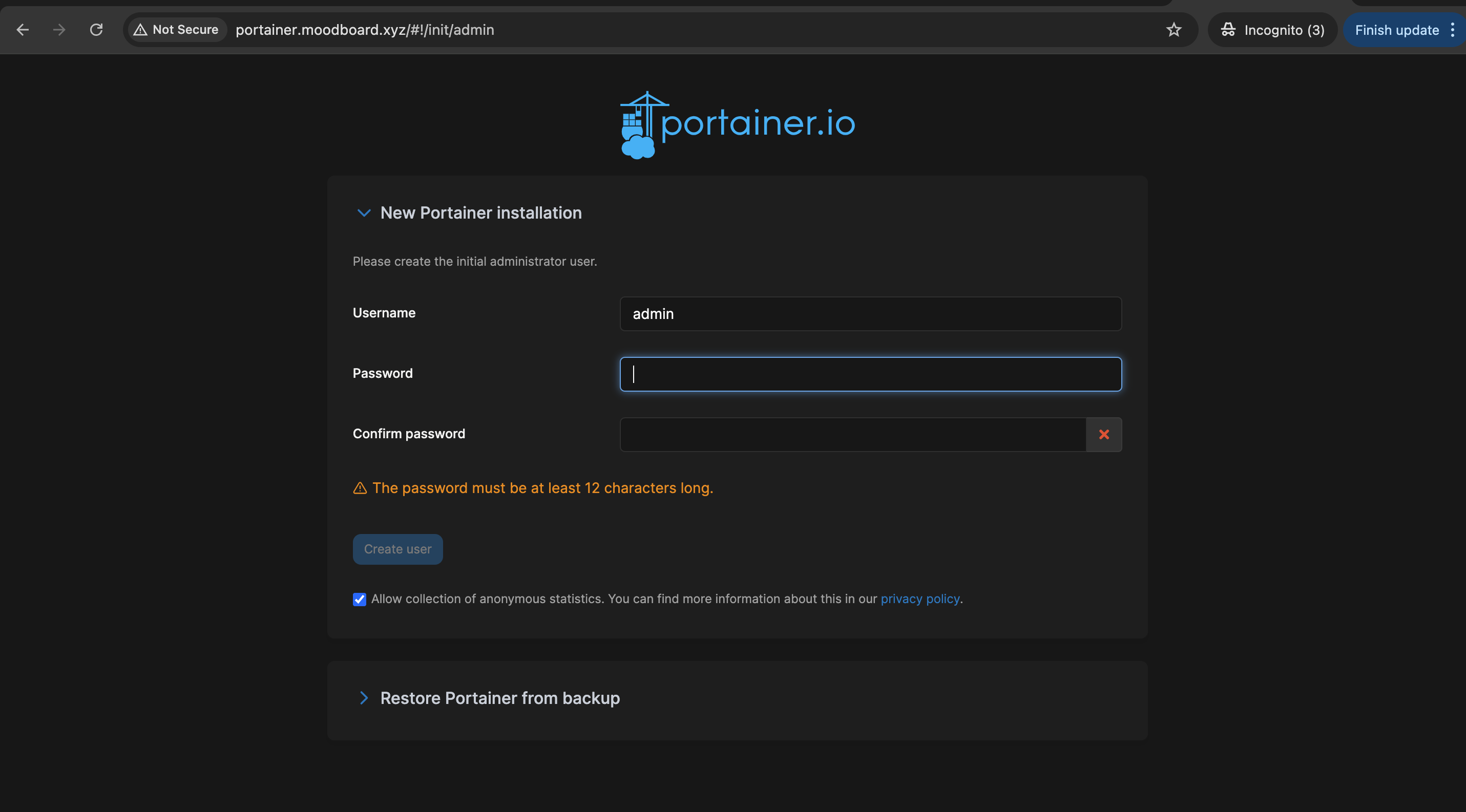Image resolution: width=1466 pixels, height=812 pixels.
Task: Click the browser forward arrow
Action: (59, 30)
